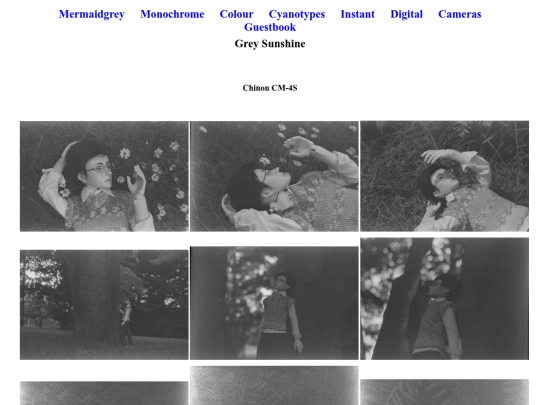Click the Chinon CM-4S camera heading
Screen dimensions: 540x405
[x=270, y=88]
